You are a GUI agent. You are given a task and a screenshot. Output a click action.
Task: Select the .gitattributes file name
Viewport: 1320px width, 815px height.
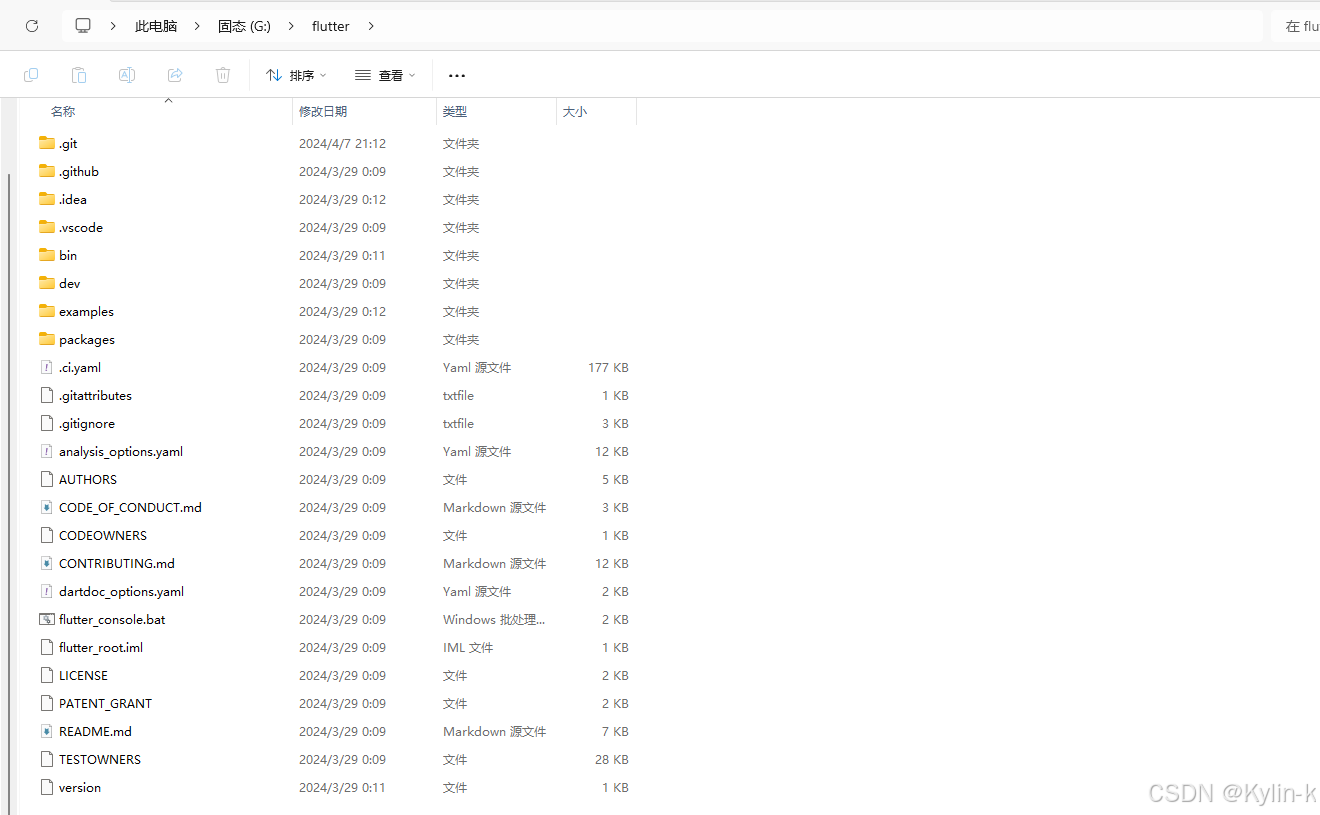point(95,395)
